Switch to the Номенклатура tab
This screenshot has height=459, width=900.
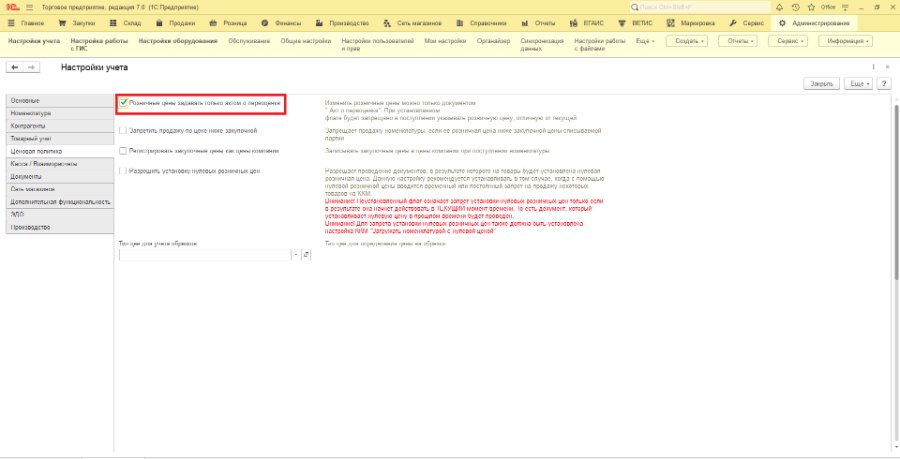click(x=60, y=113)
